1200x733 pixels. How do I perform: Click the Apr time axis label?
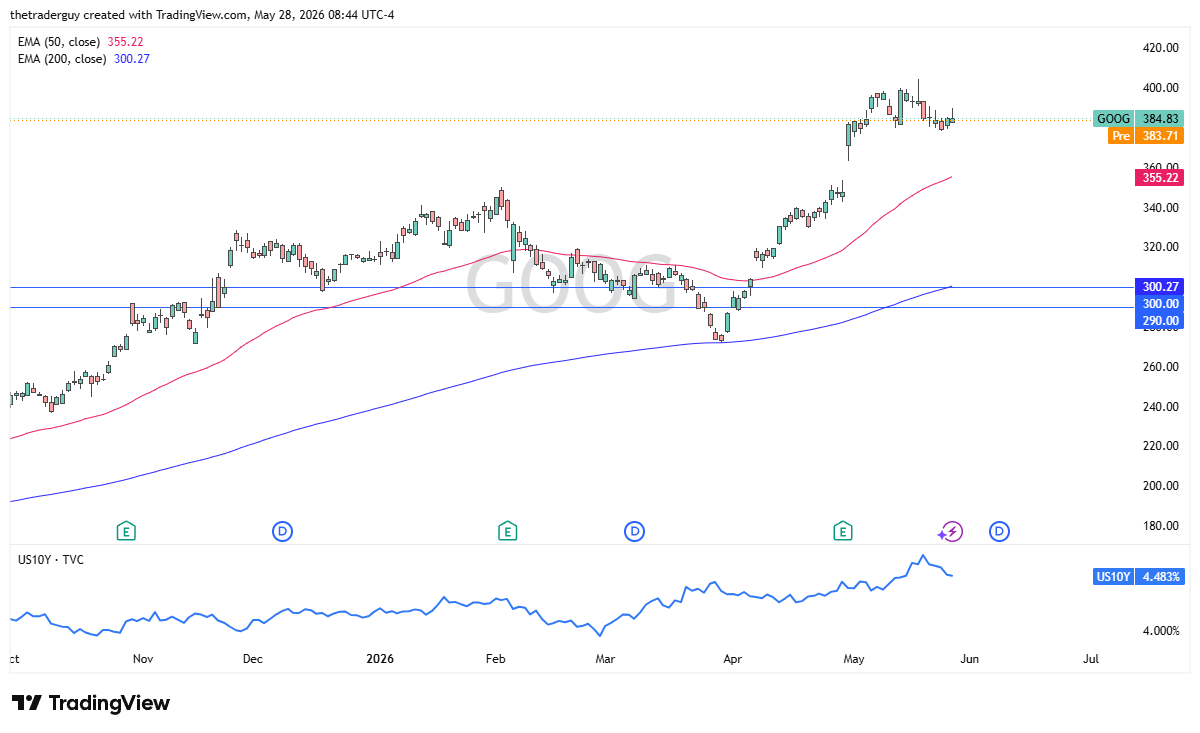tap(733, 659)
